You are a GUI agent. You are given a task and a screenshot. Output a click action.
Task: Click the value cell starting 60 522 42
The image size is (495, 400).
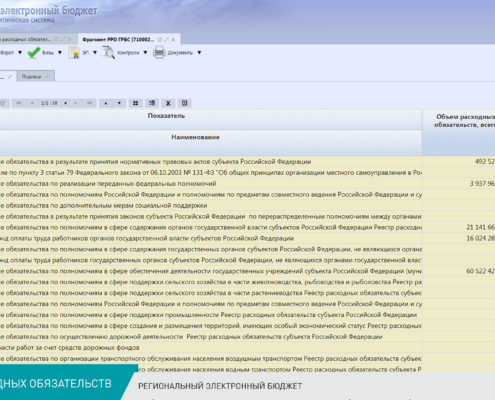[459, 271]
